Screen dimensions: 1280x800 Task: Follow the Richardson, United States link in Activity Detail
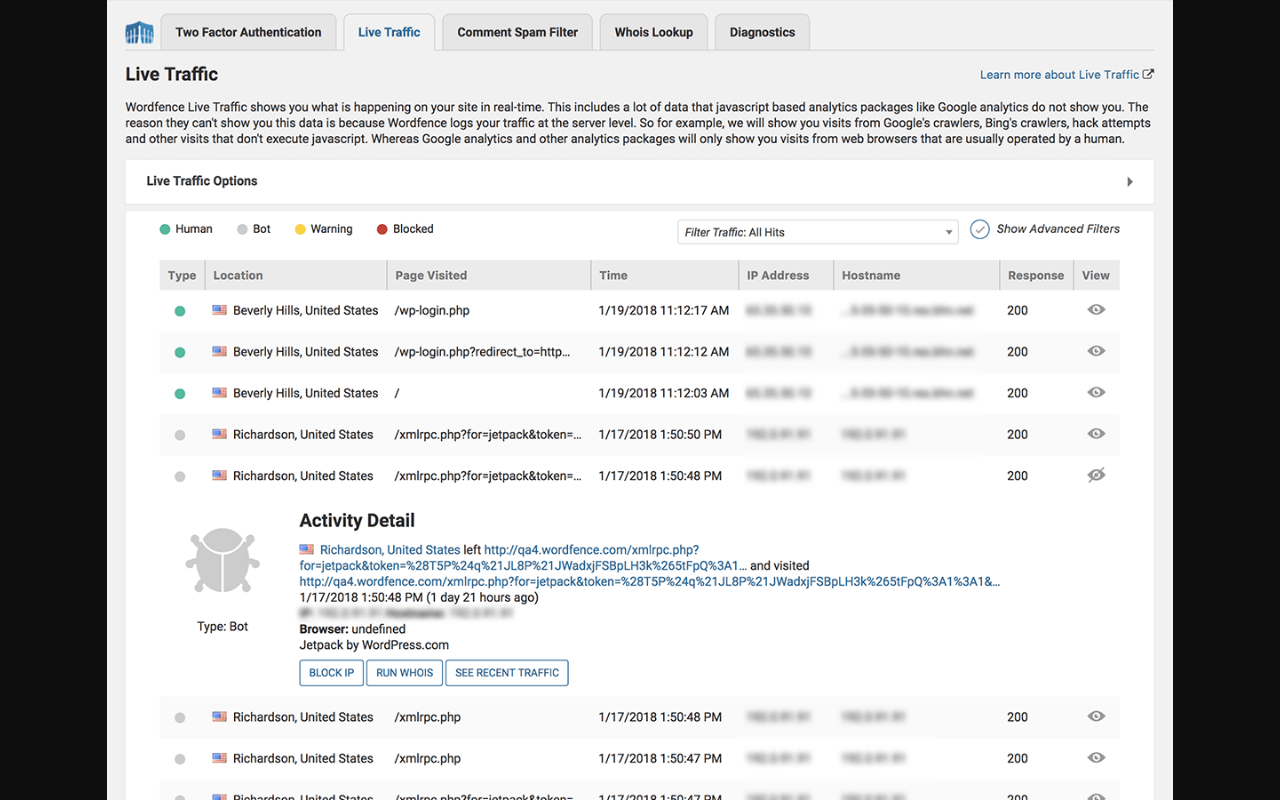click(x=390, y=550)
